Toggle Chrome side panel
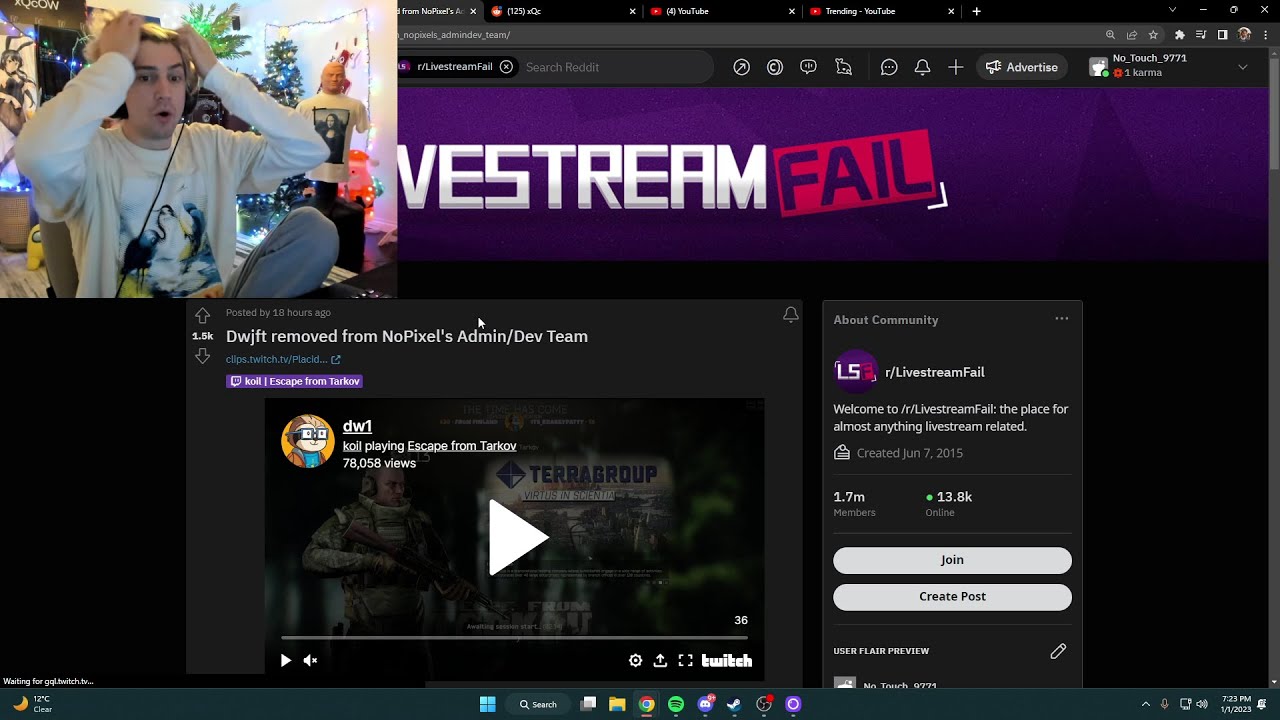The width and height of the screenshot is (1280, 720). tap(1222, 35)
